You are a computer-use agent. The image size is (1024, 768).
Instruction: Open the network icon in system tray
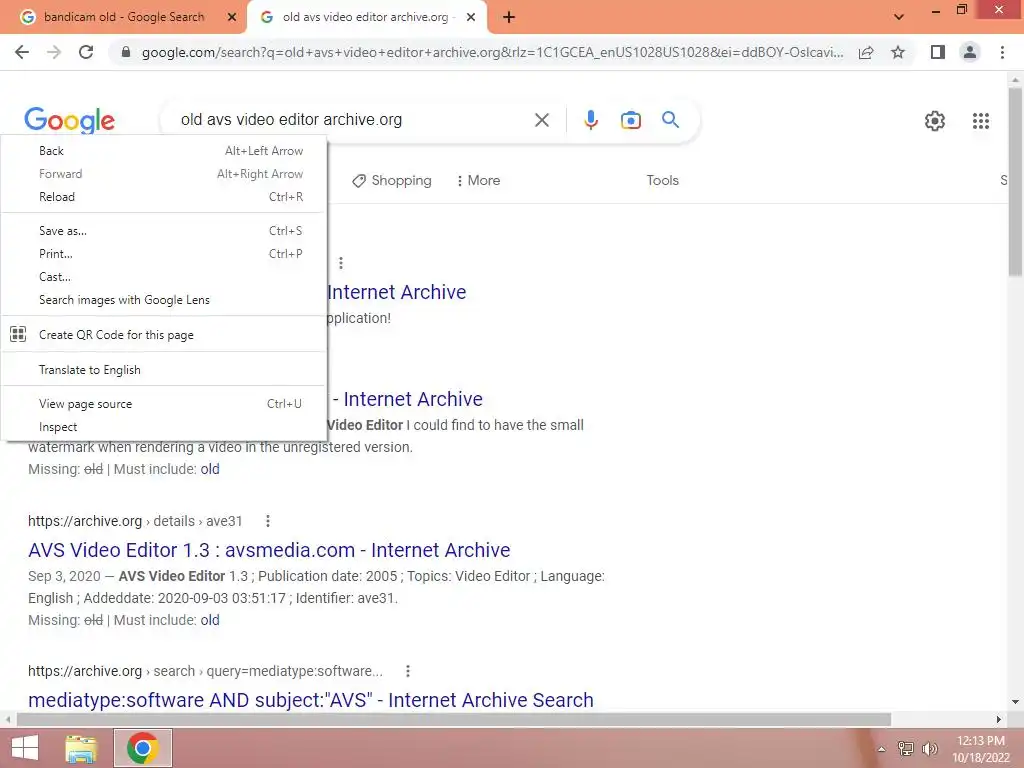click(905, 749)
